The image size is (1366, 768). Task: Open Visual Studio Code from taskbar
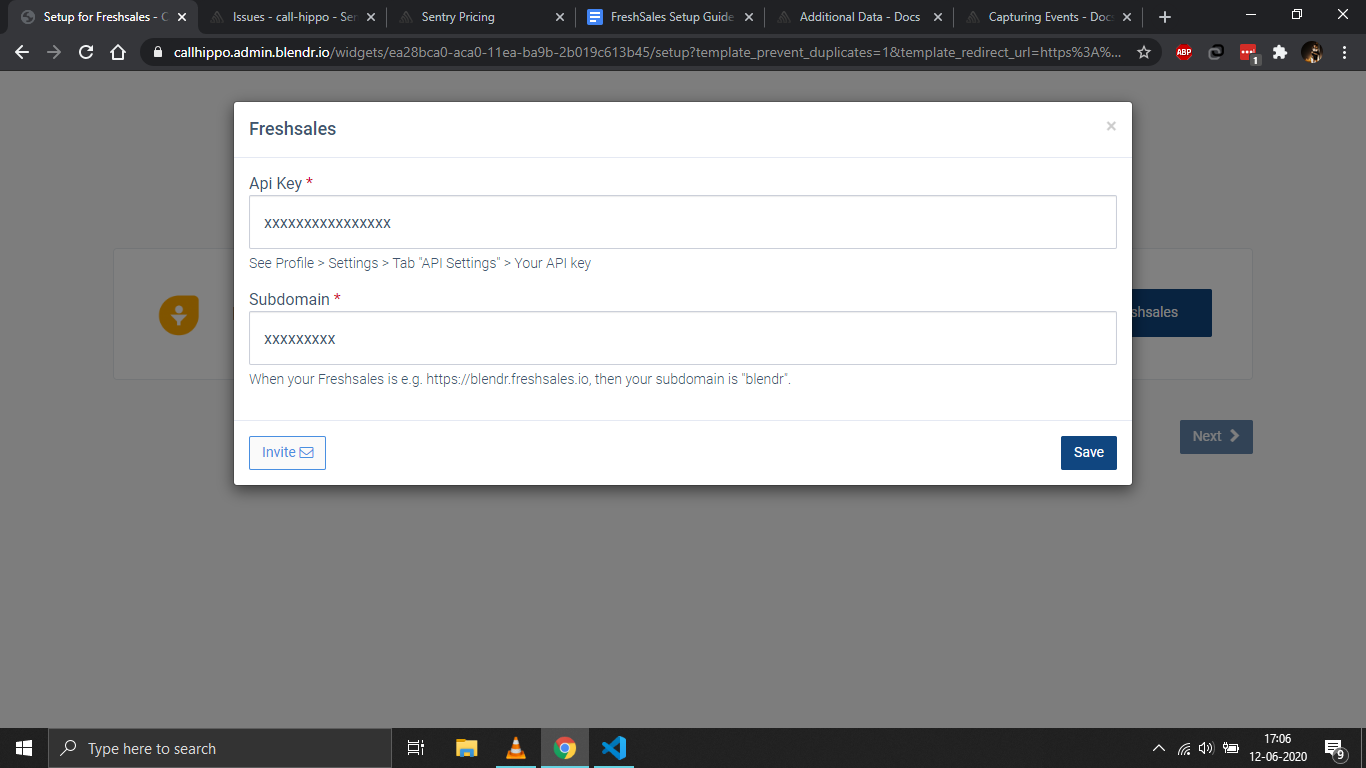614,748
